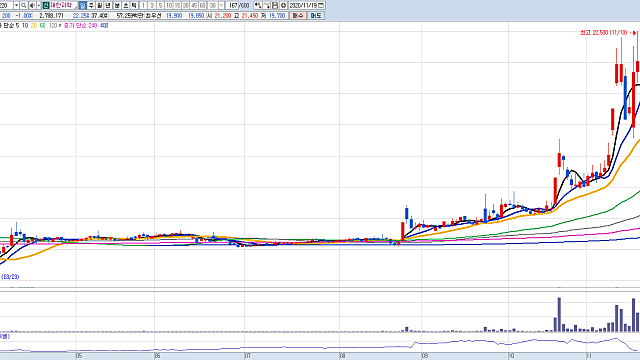Click the red 매수 buy button

tap(298, 16)
